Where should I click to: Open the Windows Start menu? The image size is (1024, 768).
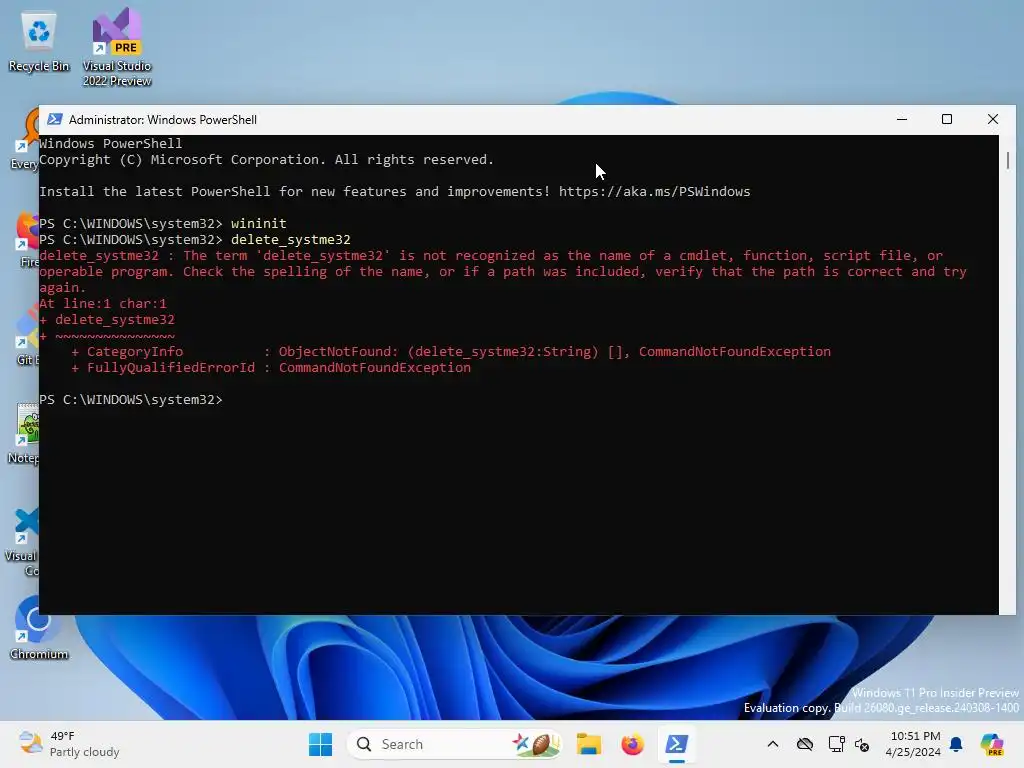320,744
